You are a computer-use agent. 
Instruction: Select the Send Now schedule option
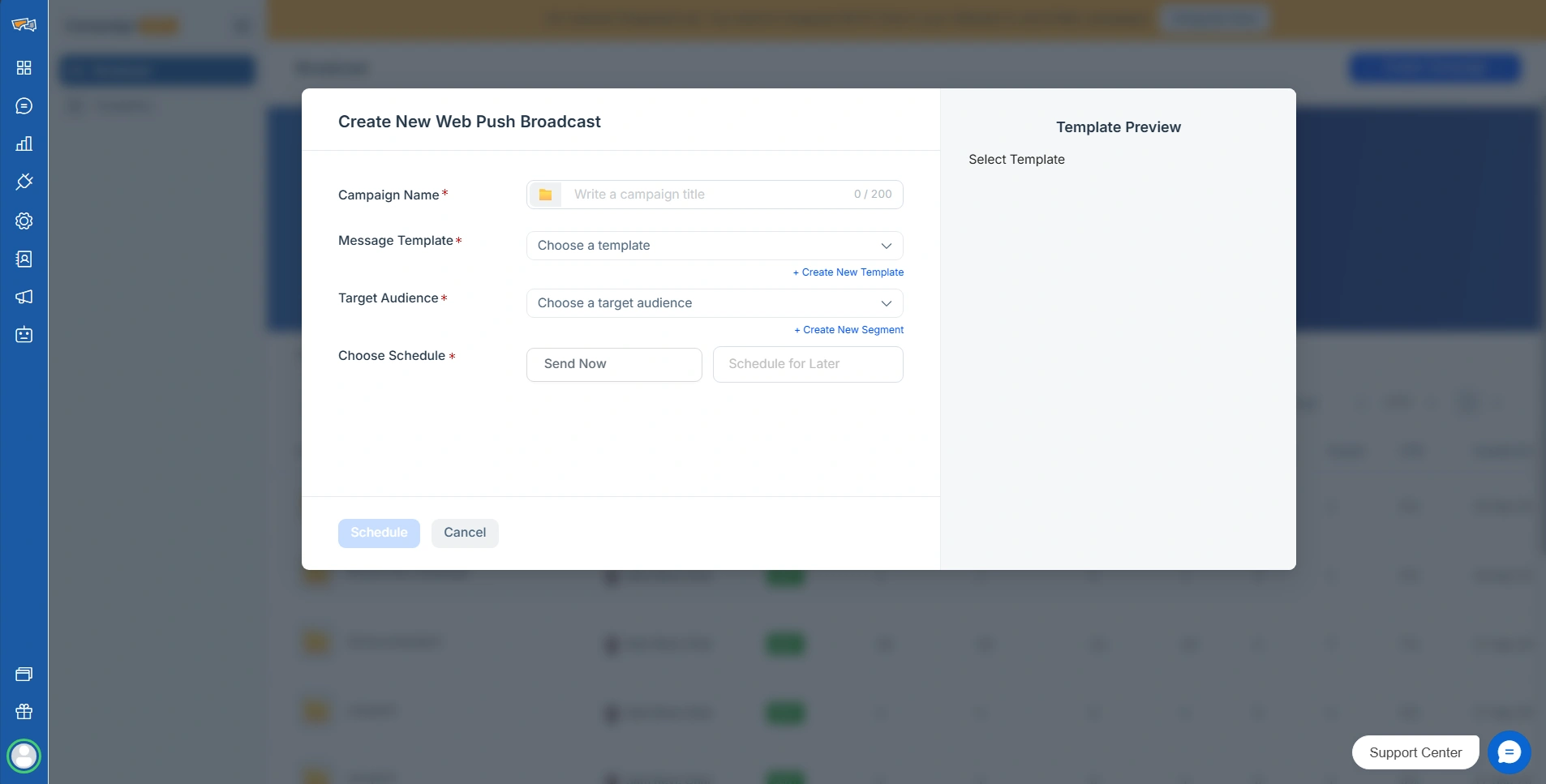coord(614,364)
